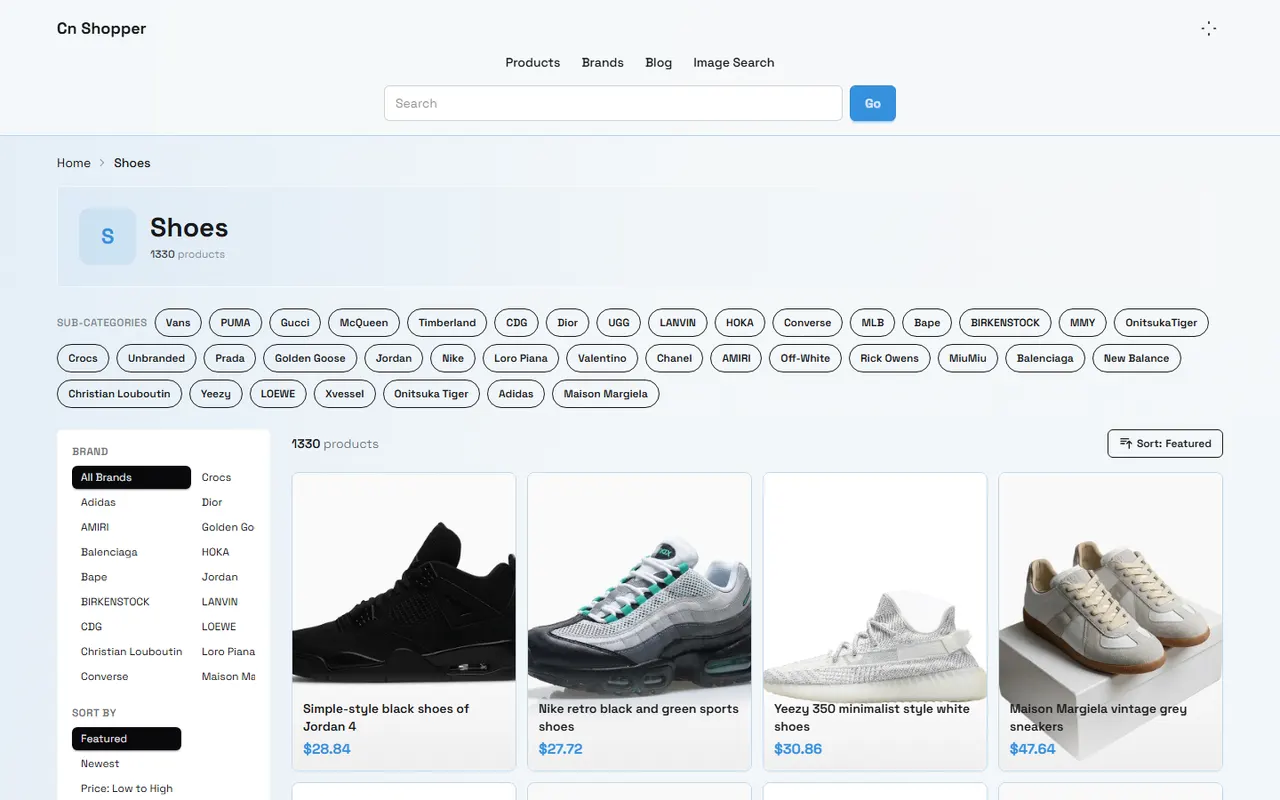Select All Brands filter option
1280x800 pixels.
pos(131,477)
